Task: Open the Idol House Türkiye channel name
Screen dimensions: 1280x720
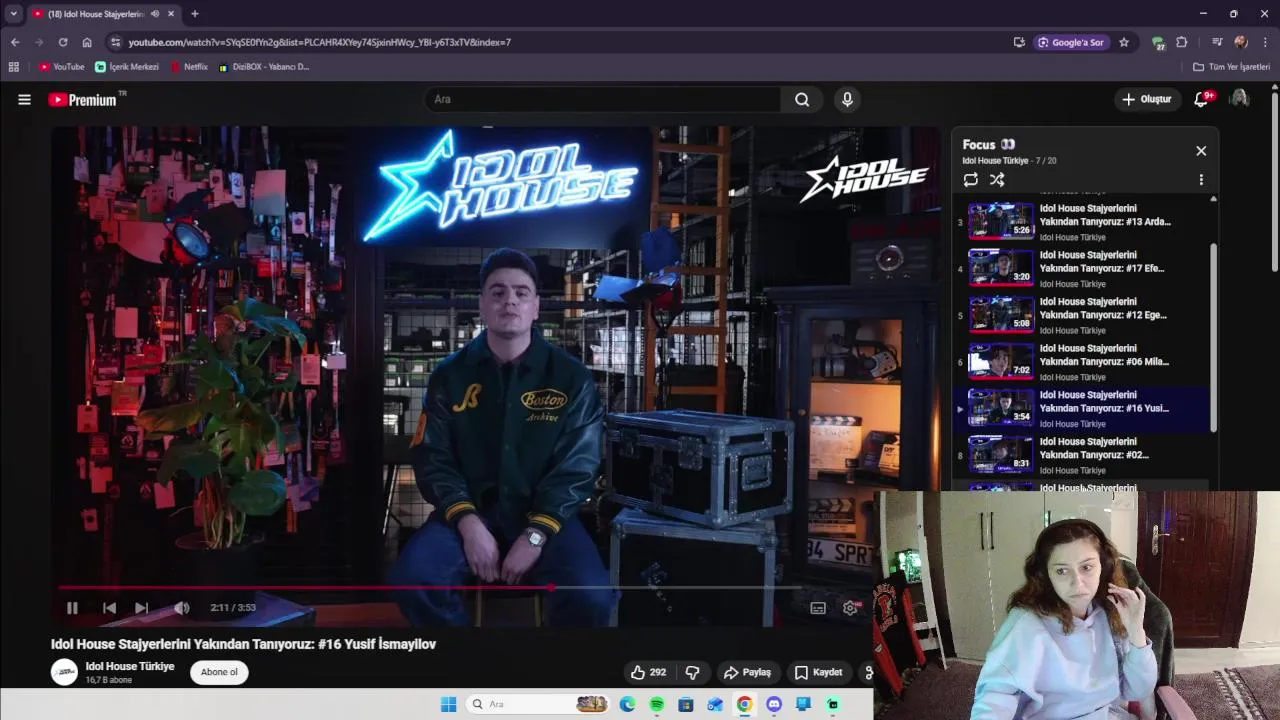Action: (130, 666)
